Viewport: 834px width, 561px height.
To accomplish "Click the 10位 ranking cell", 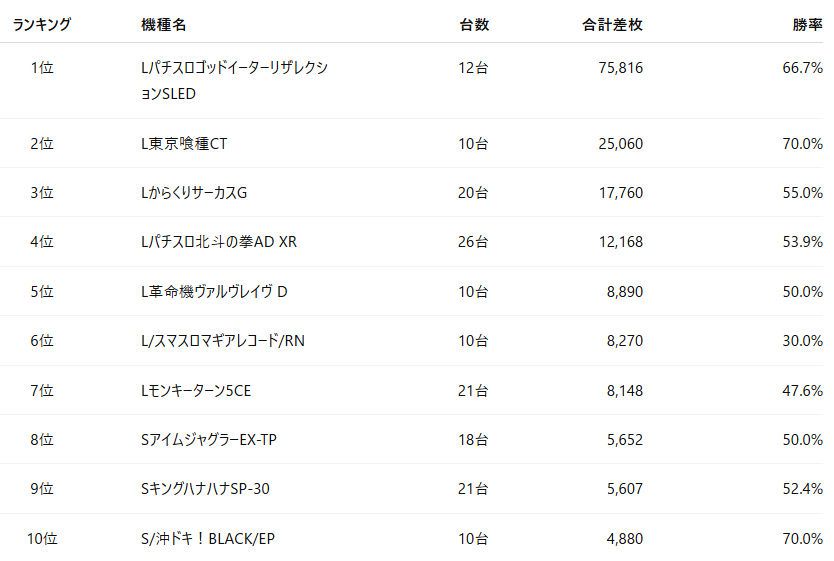I will (x=42, y=539).
